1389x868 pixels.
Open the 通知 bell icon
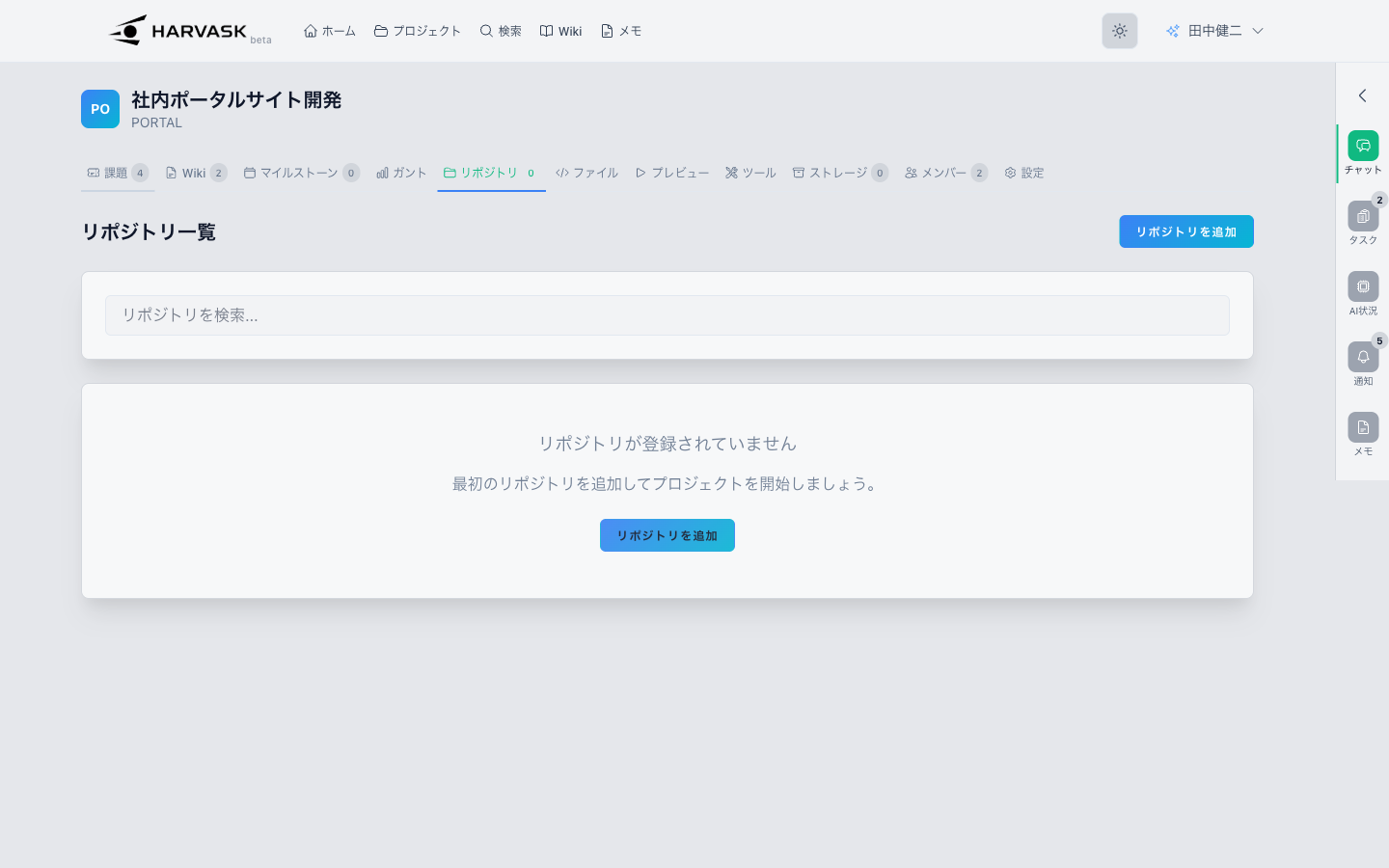pyautogui.click(x=1362, y=358)
